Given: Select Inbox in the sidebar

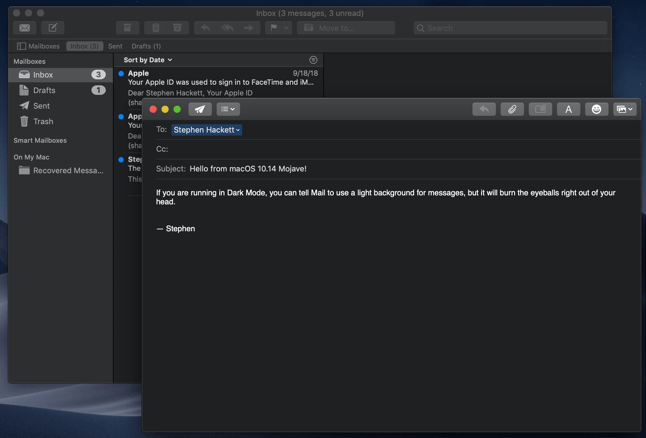Looking at the screenshot, I should (x=61, y=75).
